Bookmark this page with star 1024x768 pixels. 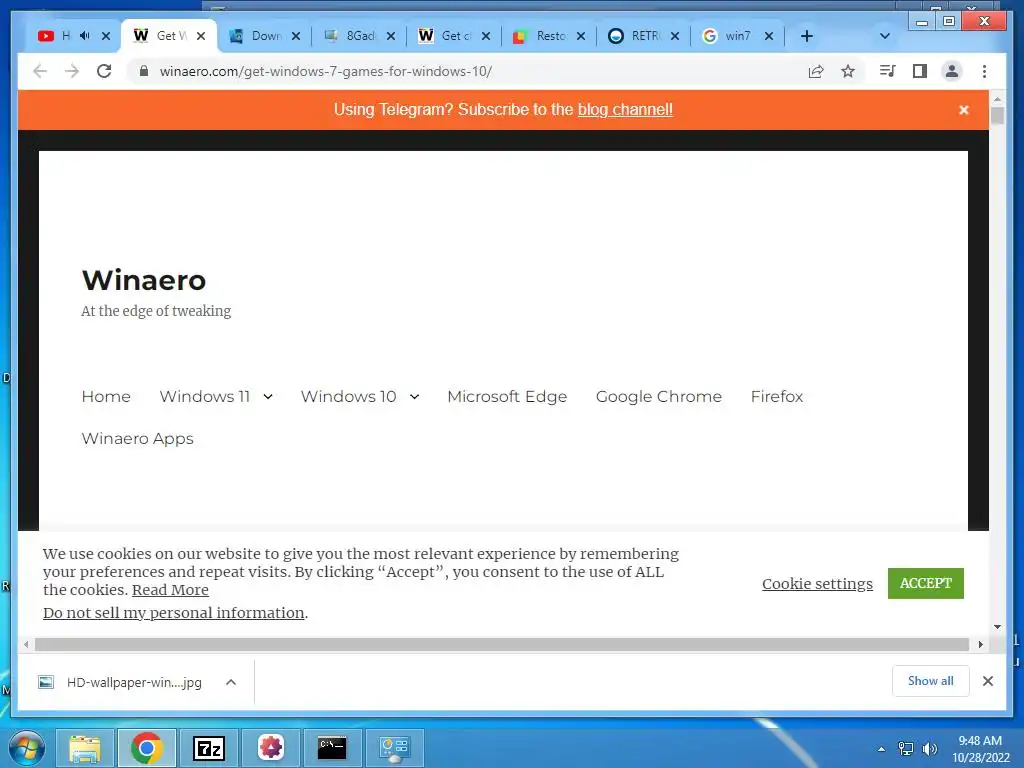pos(848,71)
